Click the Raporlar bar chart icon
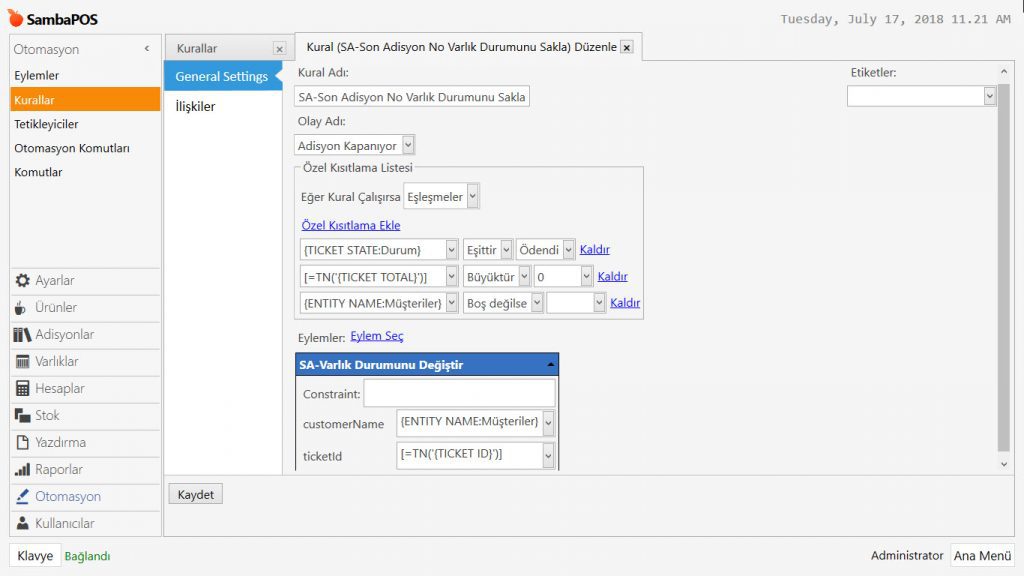The height and width of the screenshot is (576, 1024). coord(22,470)
